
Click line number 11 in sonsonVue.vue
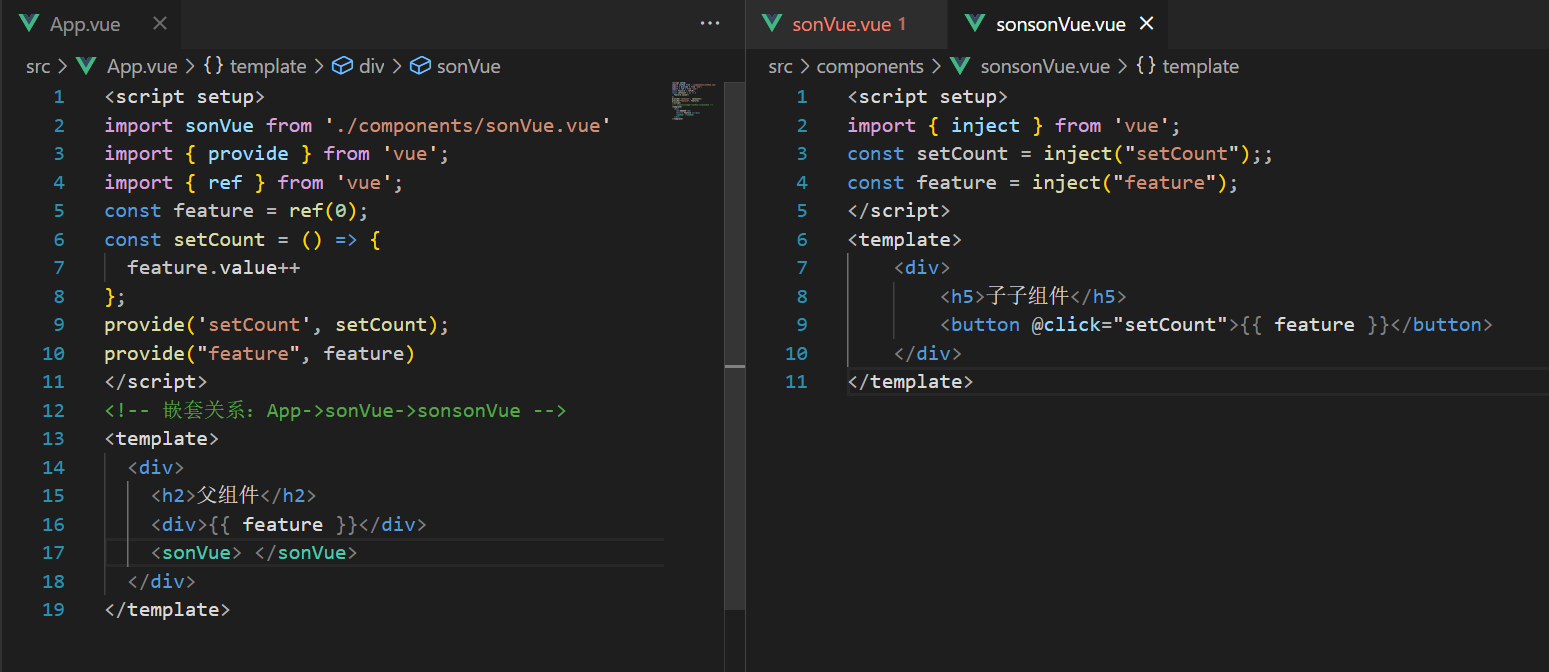796,382
